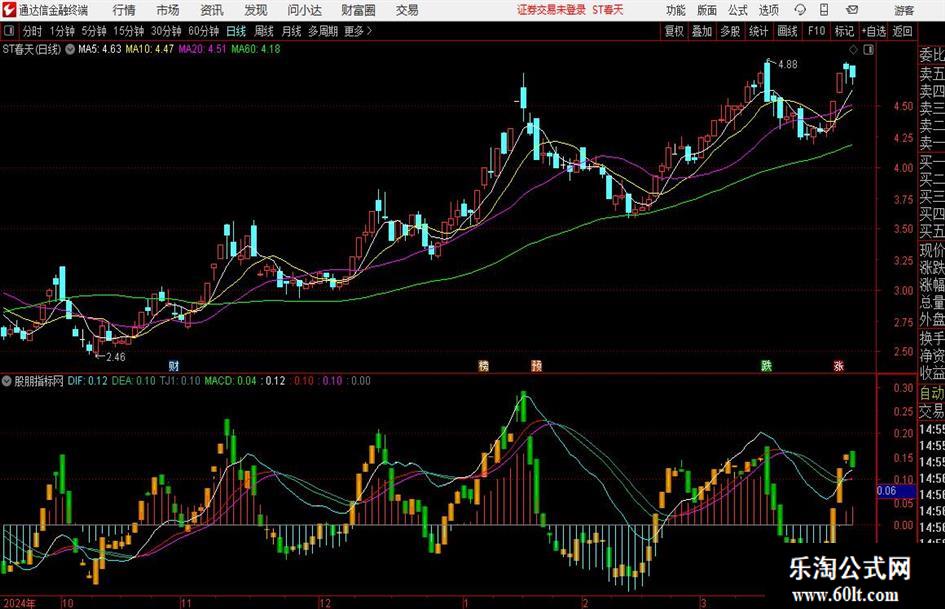Screen dimensions: 945x609
Task: Click the MA5: 4.63 indicator value
Action: click(x=99, y=49)
